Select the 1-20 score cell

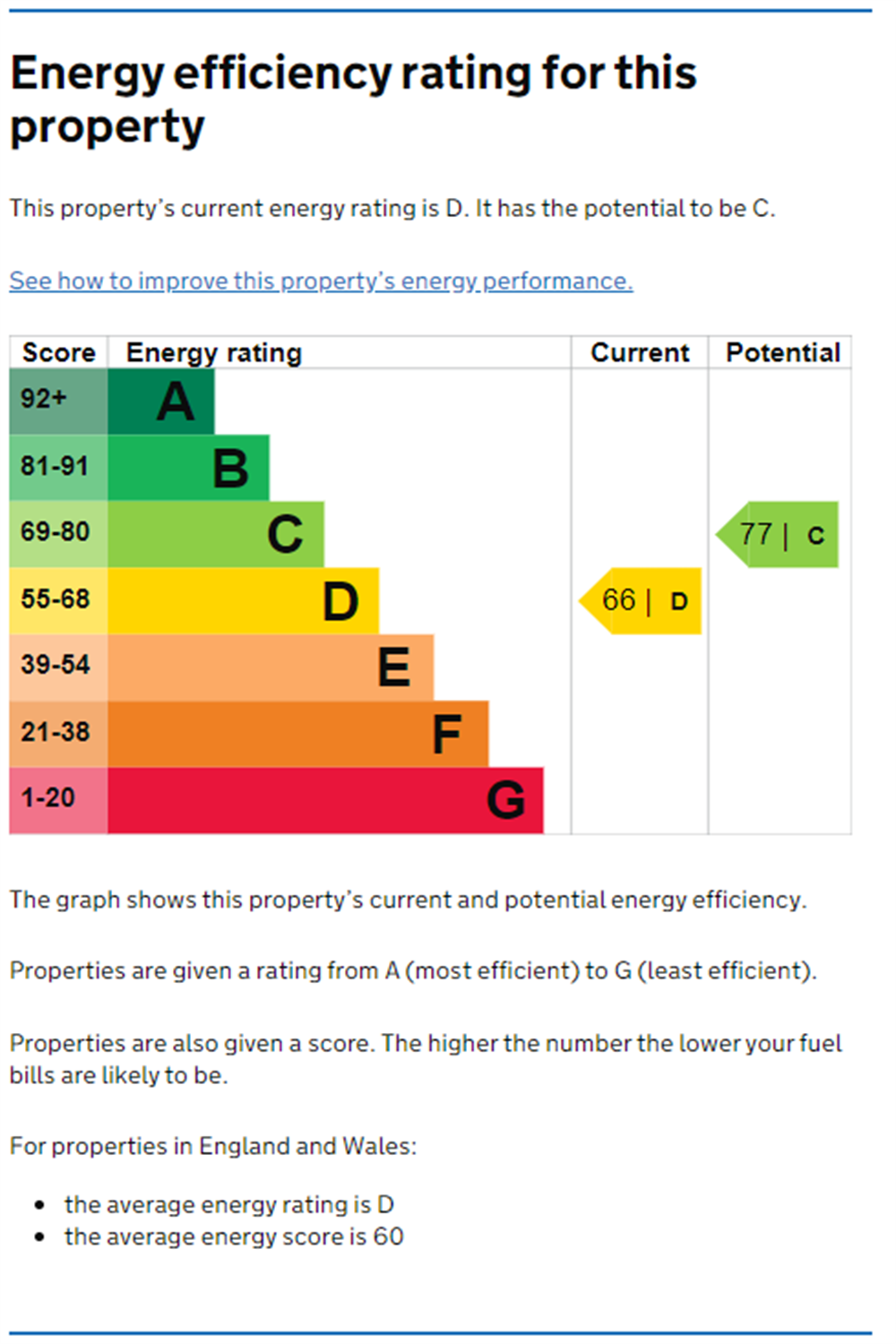click(x=59, y=800)
